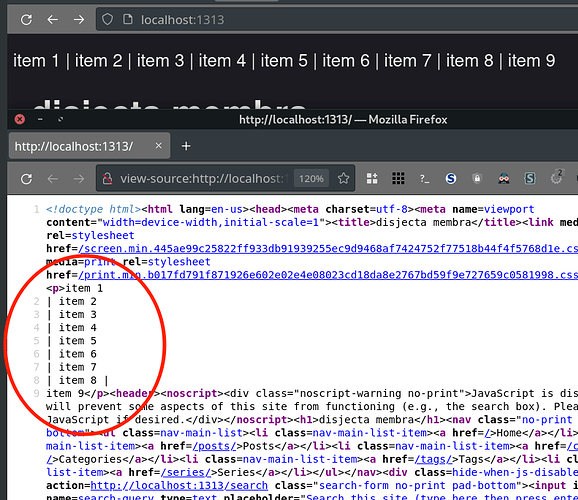Open a new tab with plus button
The image size is (578, 500).
click(x=186, y=146)
